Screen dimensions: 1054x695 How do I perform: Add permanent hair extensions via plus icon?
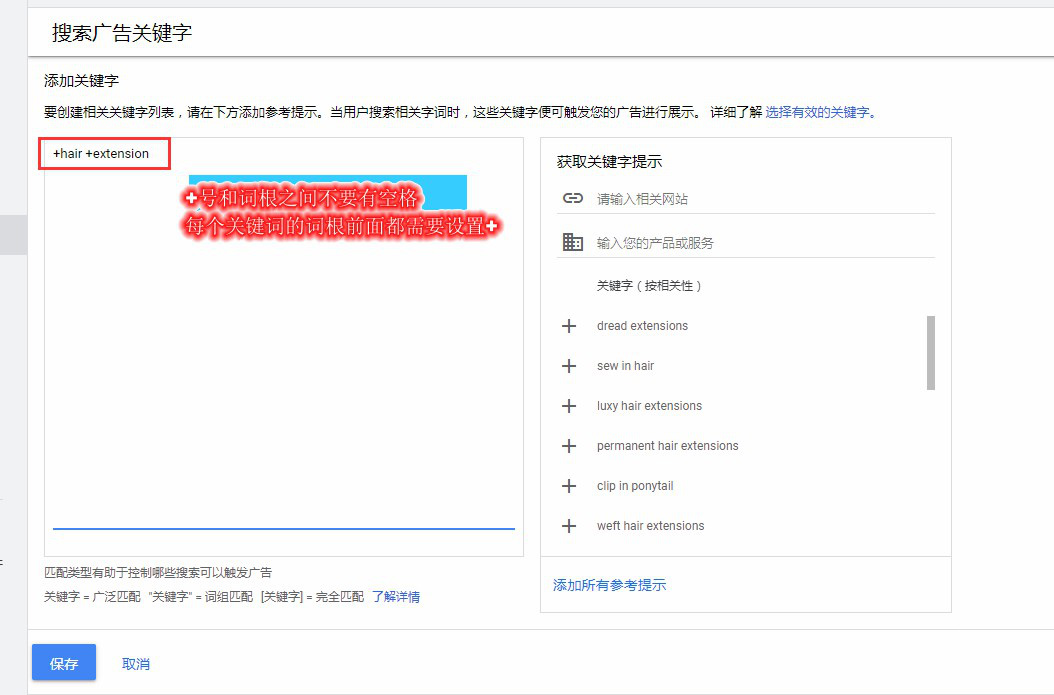click(569, 446)
